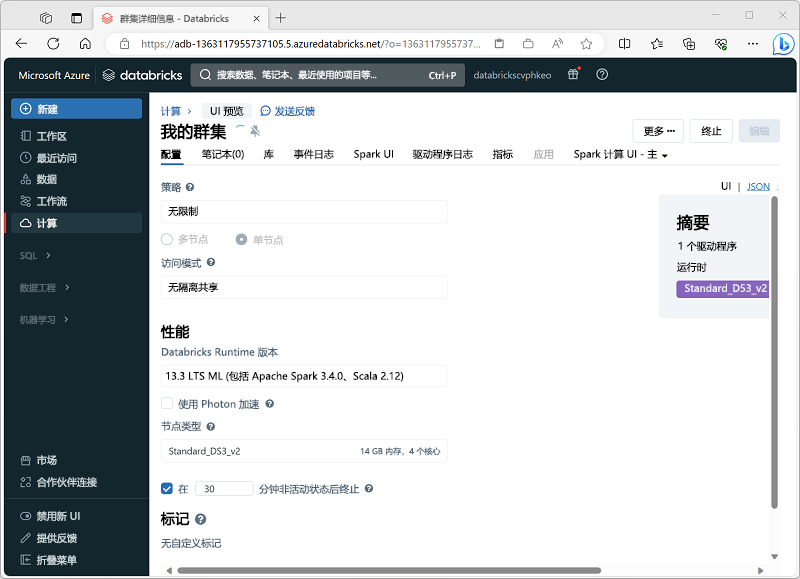The height and width of the screenshot is (579, 800).
Task: Open the help question mark icon
Action: (600, 74)
